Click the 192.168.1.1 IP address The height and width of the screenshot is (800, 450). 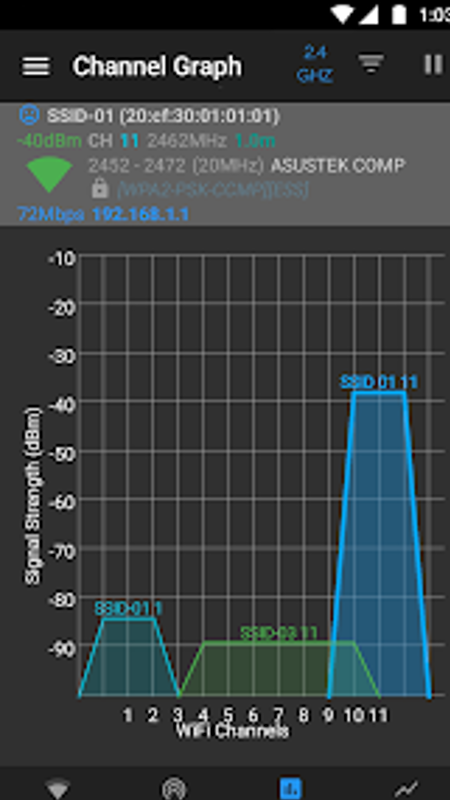click(x=140, y=214)
